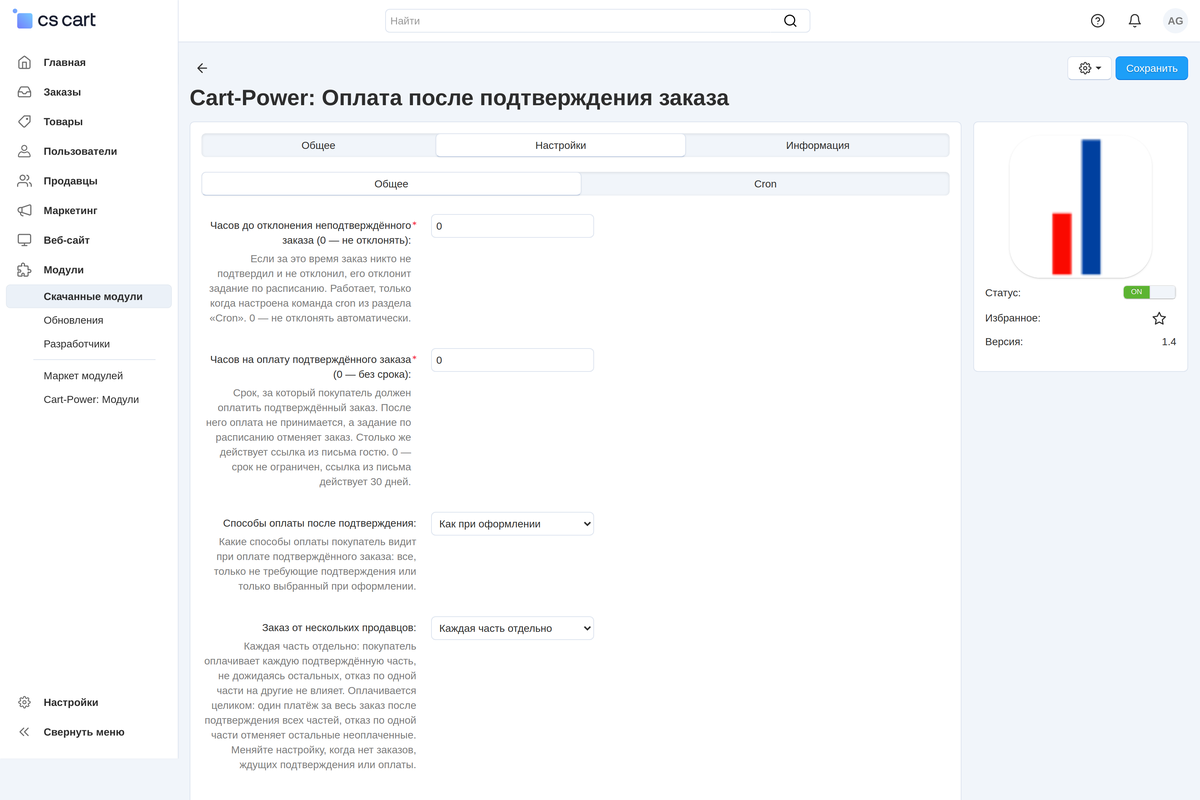Click the Маркетинг megaphone icon
Viewport: 1200px width, 800px height.
point(25,211)
